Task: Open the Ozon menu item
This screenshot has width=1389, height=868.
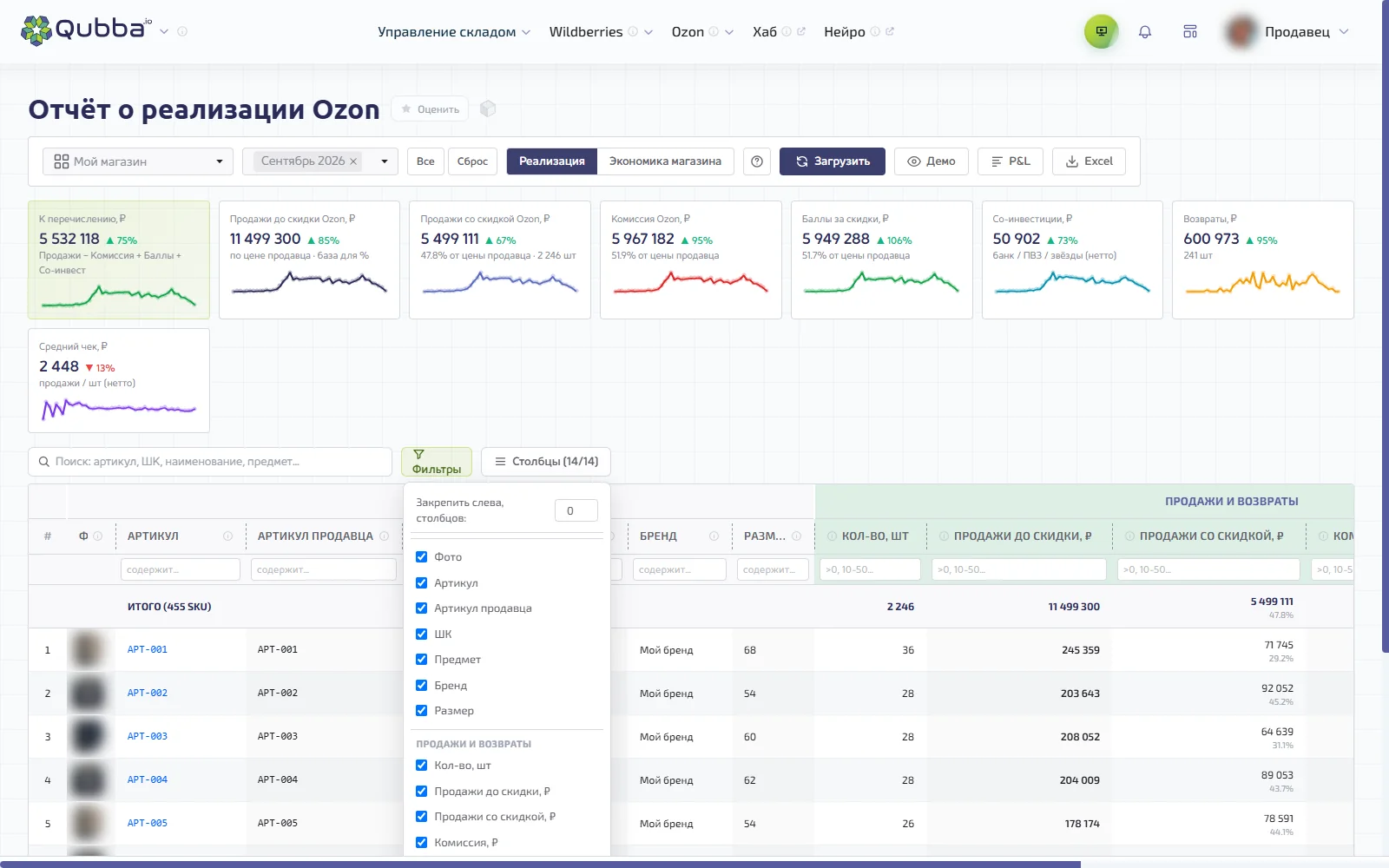Action: click(x=688, y=32)
